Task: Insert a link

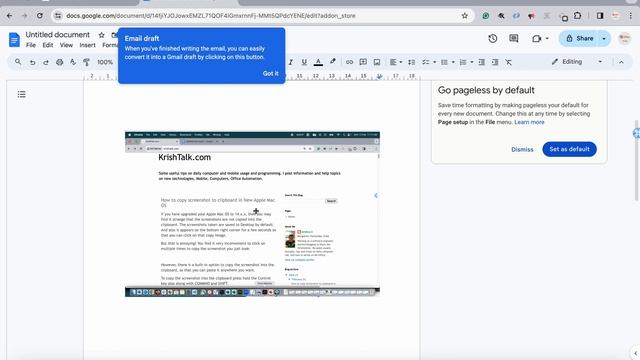Action: coord(349,62)
